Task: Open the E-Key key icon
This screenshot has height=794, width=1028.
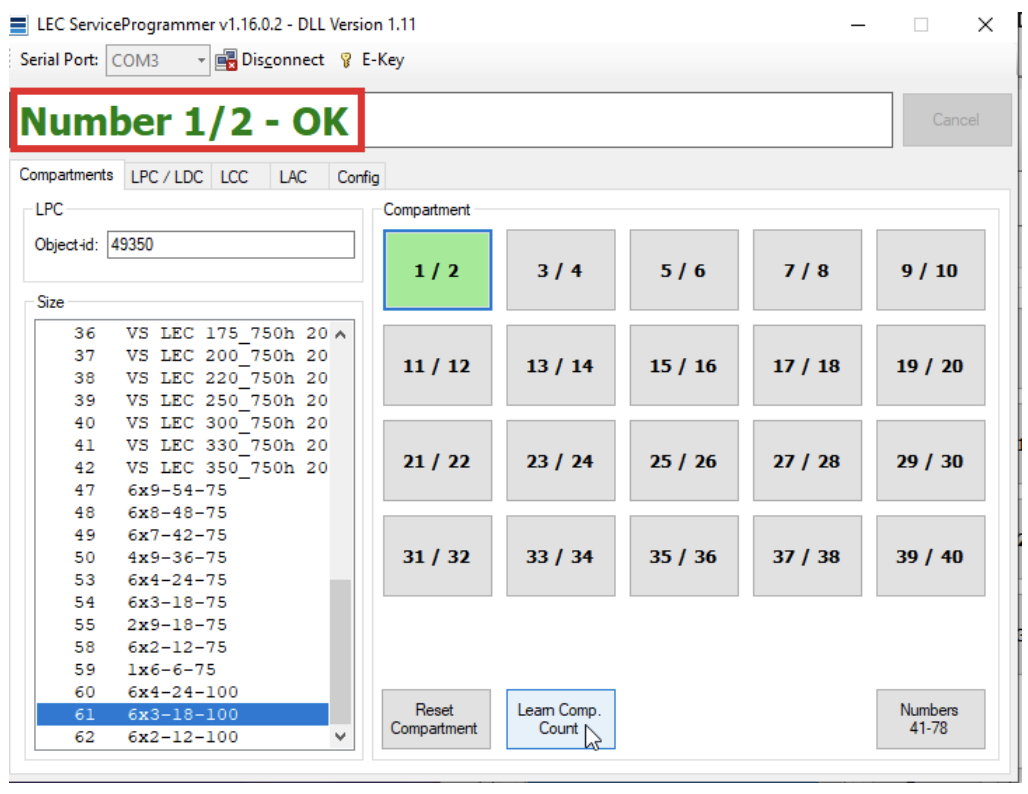Action: (x=346, y=60)
